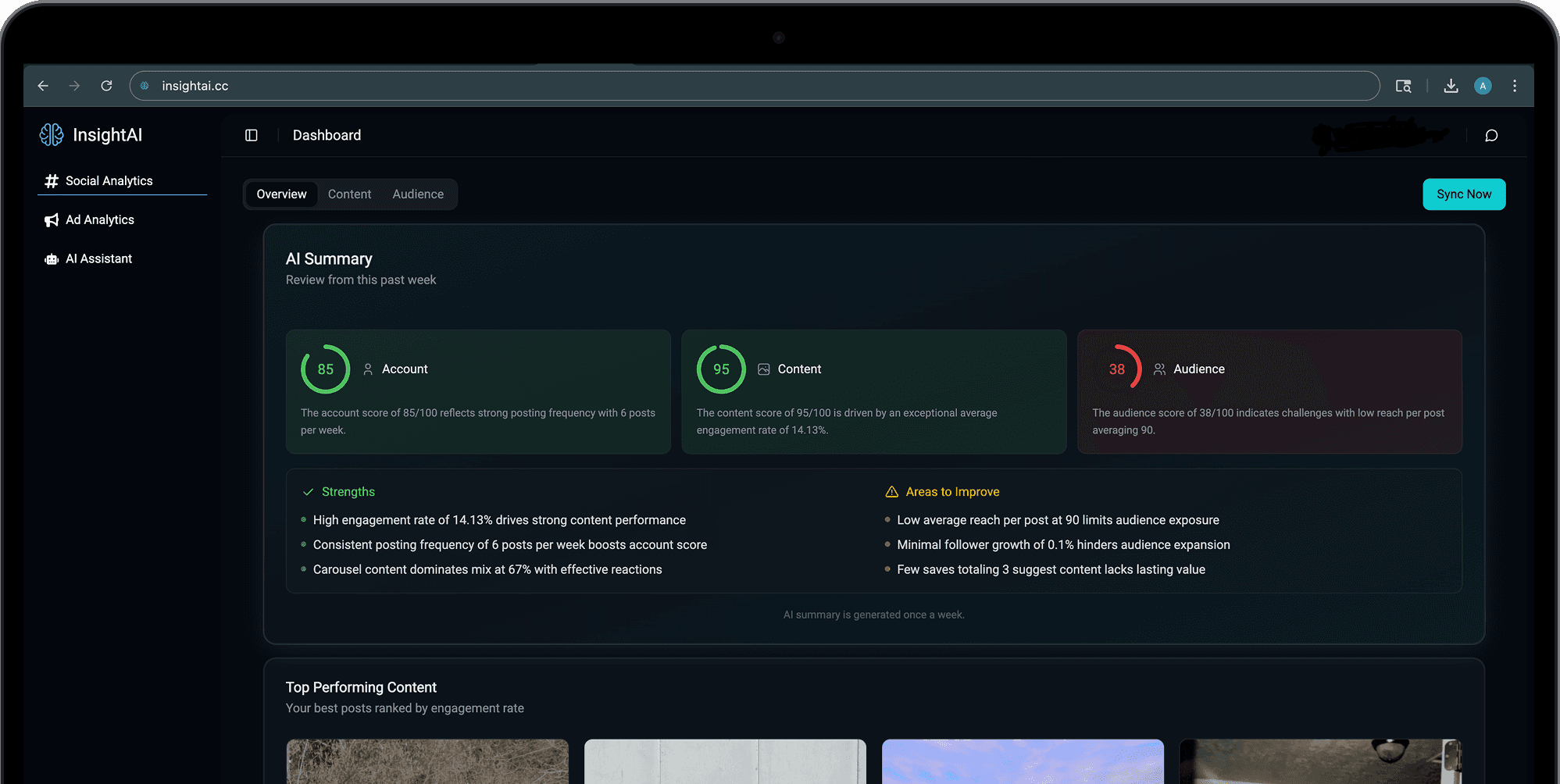The width and height of the screenshot is (1560, 784).
Task: Click the Audience score 38 ring
Action: (x=1117, y=369)
